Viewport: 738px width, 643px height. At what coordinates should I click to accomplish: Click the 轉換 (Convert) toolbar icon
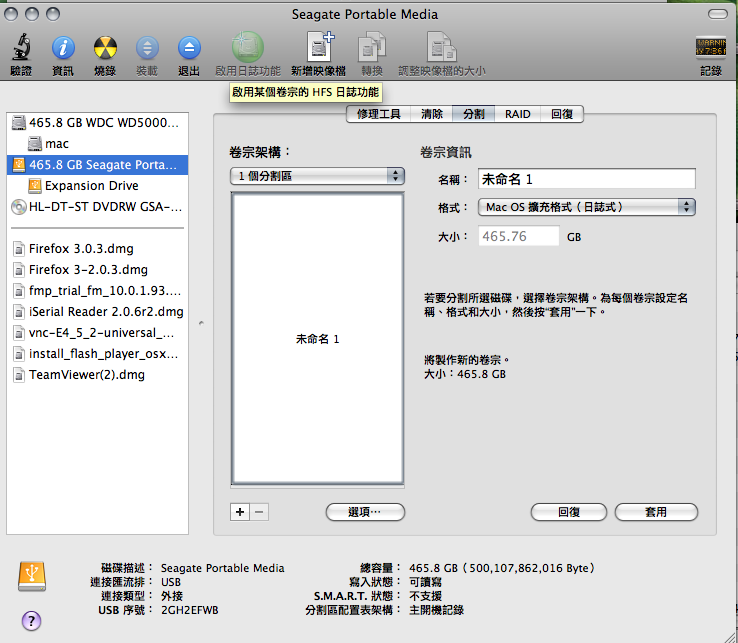372,47
